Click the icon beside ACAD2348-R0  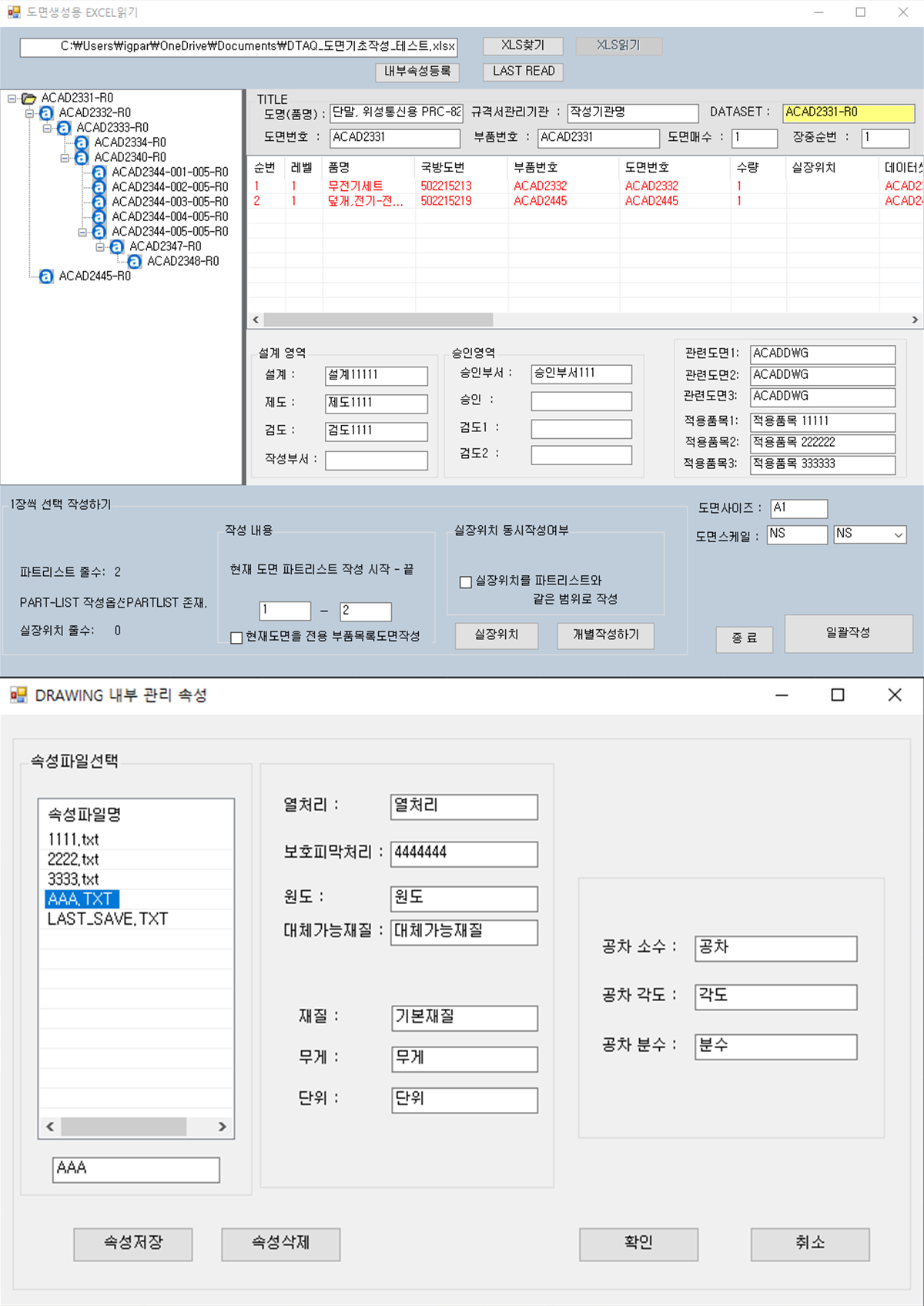[135, 262]
